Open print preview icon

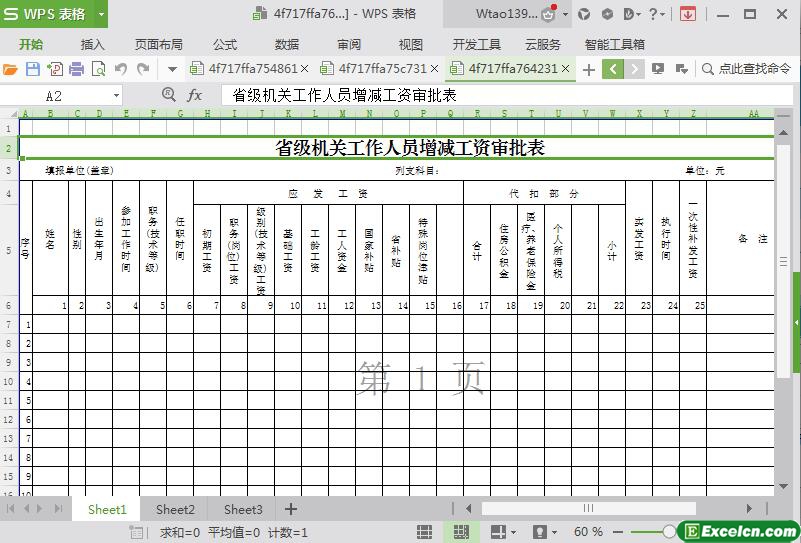coord(98,69)
